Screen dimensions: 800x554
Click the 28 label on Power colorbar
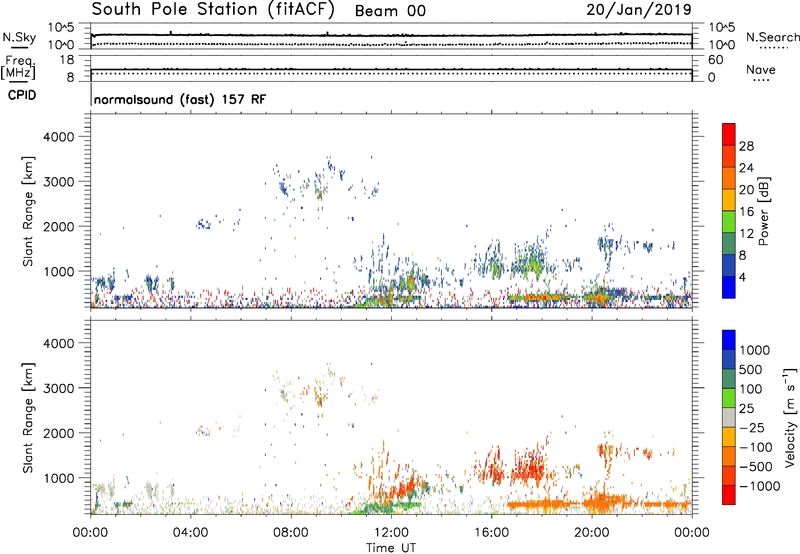[x=746, y=146]
